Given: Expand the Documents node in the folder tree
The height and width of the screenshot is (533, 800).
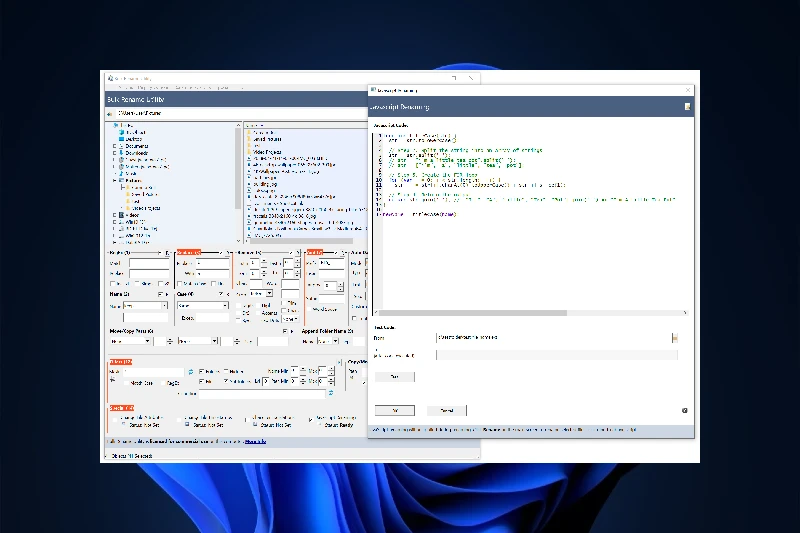Looking at the screenshot, I should [114, 146].
